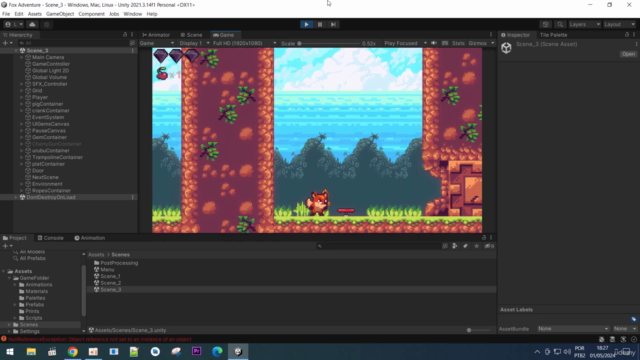
Task: Select GameController in the Hierarchy
Action: point(51,64)
